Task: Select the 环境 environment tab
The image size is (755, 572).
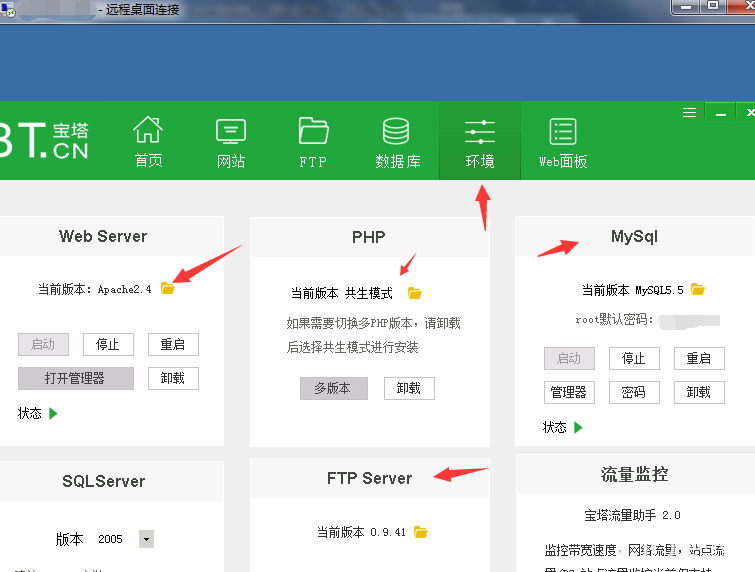Action: click(480, 141)
